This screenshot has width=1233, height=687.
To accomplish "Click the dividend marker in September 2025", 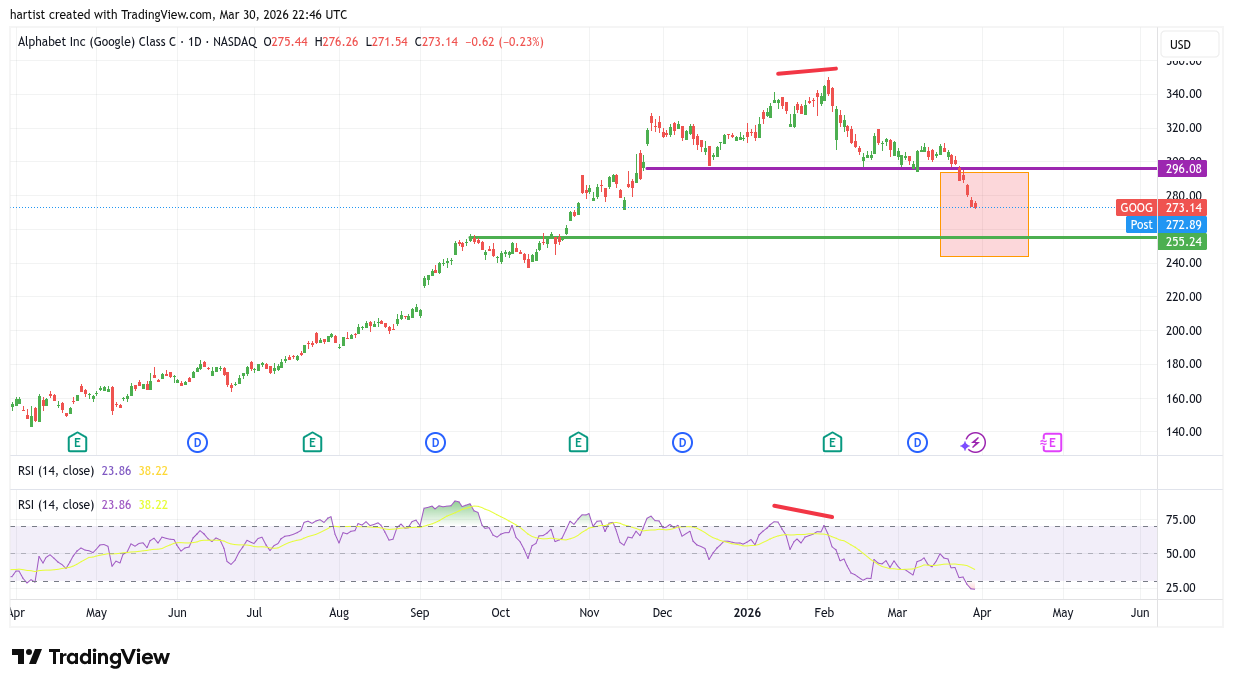I will [435, 442].
